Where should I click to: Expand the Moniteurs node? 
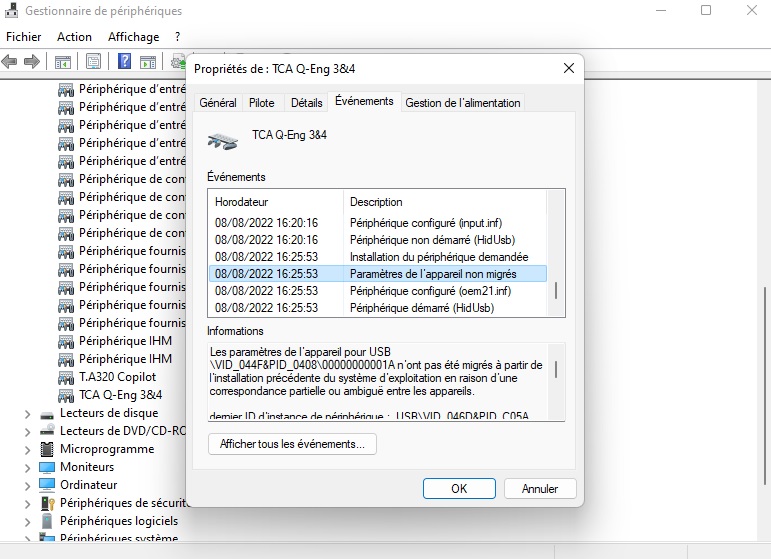[28, 468]
